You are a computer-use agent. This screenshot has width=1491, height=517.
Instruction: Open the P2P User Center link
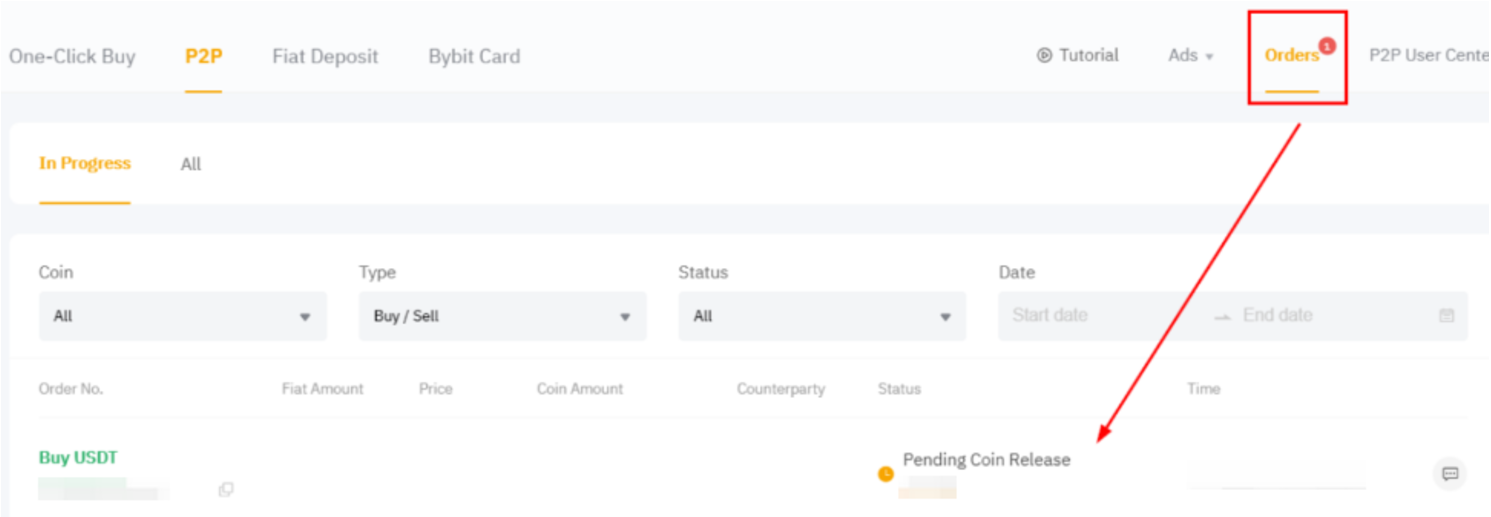pos(1428,56)
